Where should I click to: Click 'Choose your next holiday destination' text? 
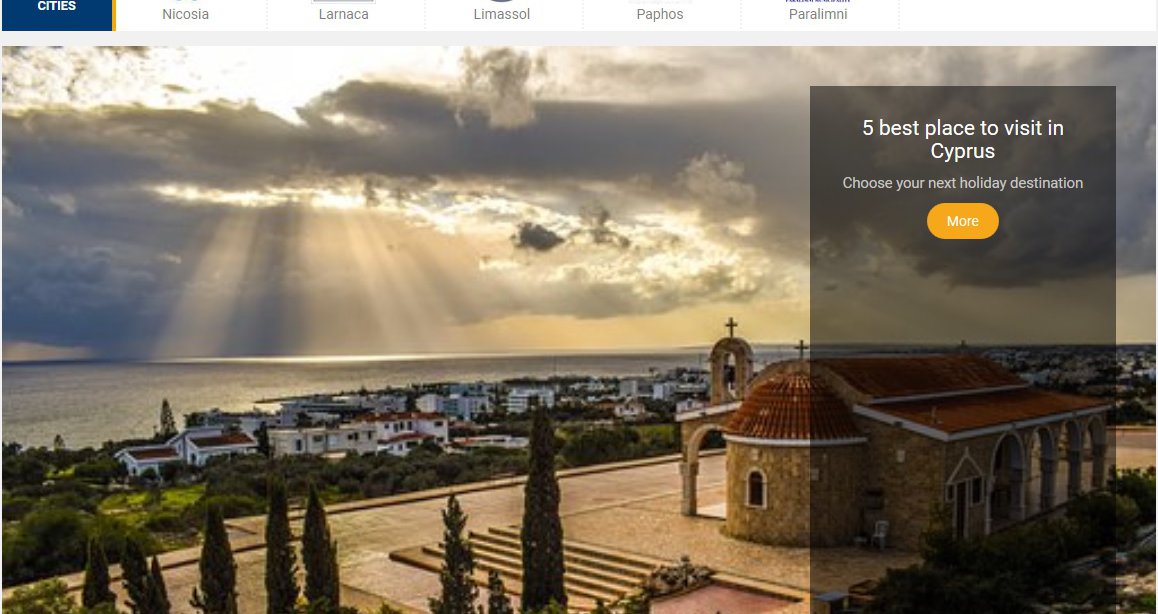tap(962, 183)
